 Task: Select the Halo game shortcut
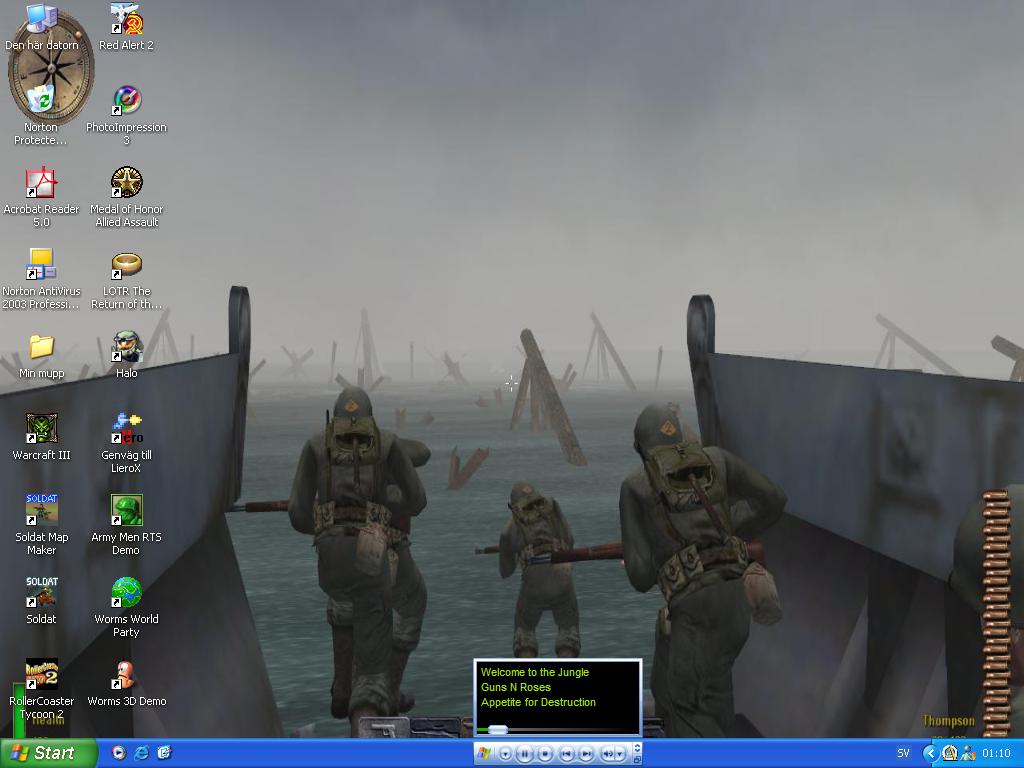[x=127, y=355]
